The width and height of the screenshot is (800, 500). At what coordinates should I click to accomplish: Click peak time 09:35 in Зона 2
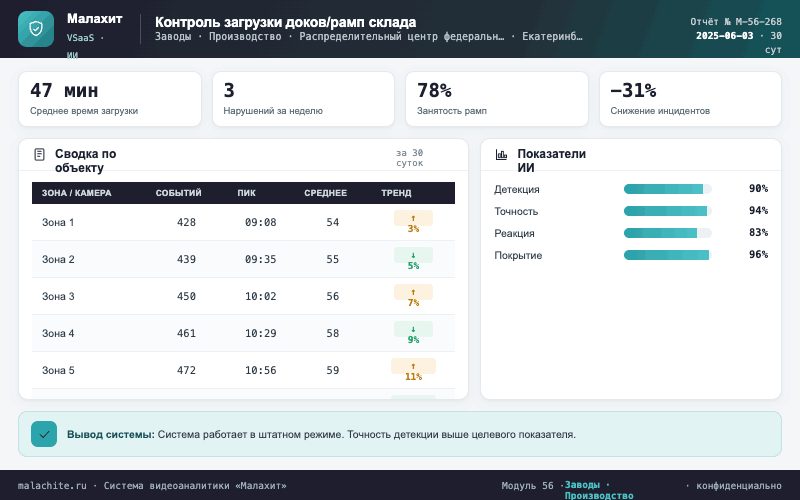coord(261,259)
